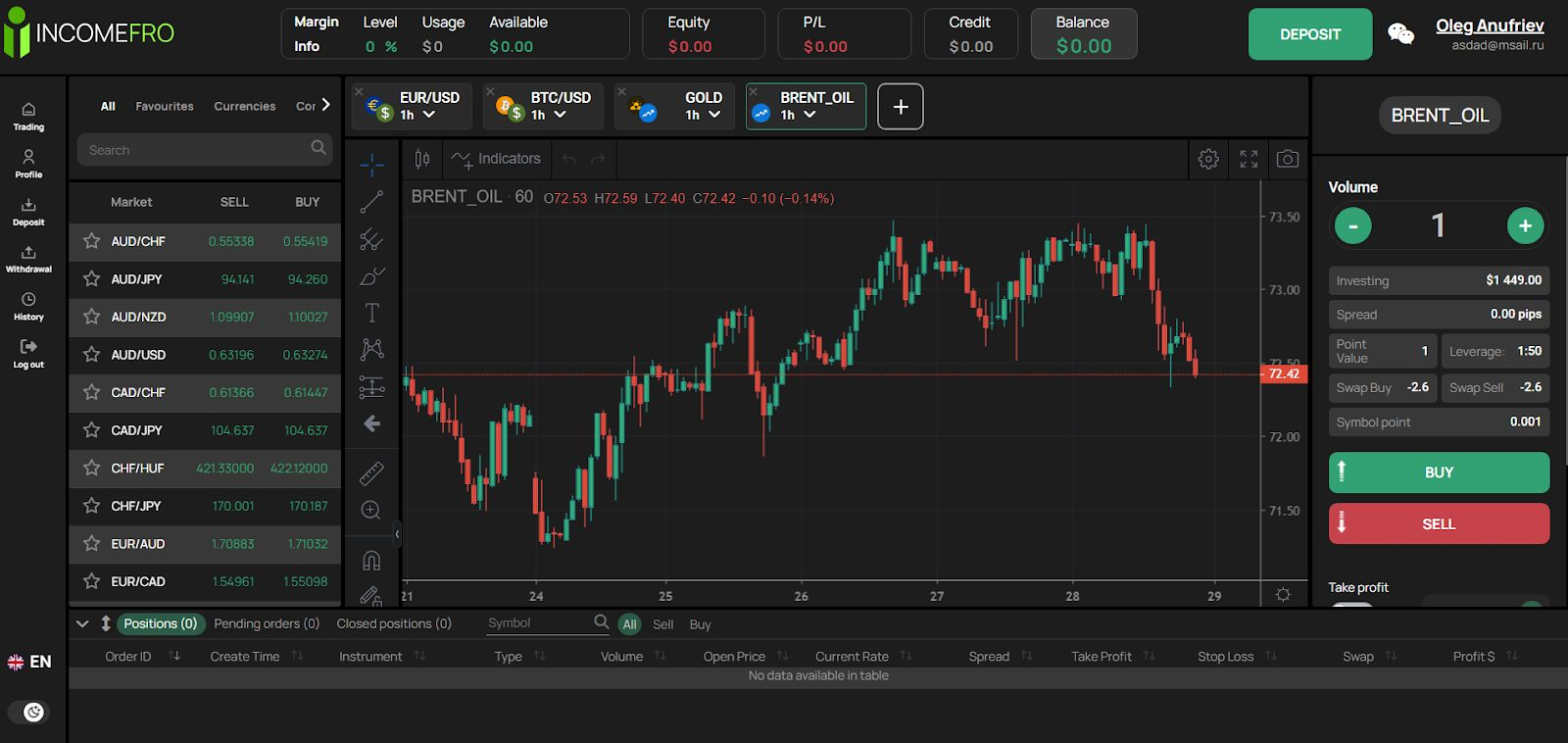Open the EN language selector
The height and width of the screenshot is (743, 1568).
pyautogui.click(x=29, y=662)
